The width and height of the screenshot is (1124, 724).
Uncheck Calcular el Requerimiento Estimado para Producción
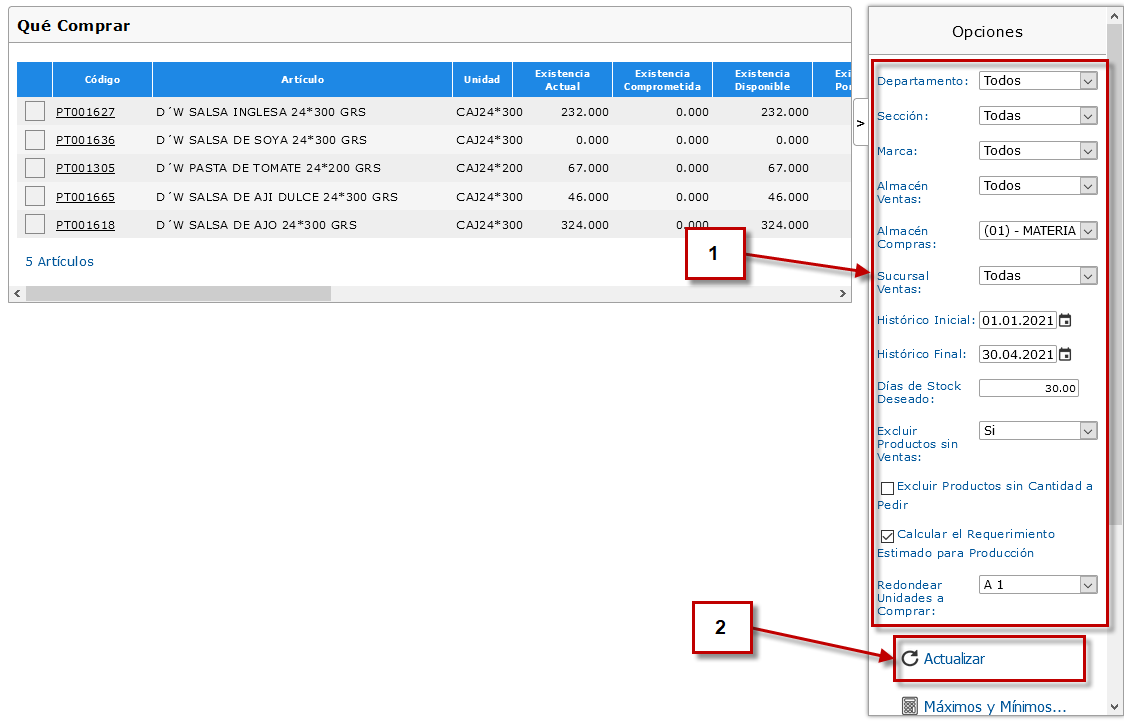pyautogui.click(x=887, y=536)
